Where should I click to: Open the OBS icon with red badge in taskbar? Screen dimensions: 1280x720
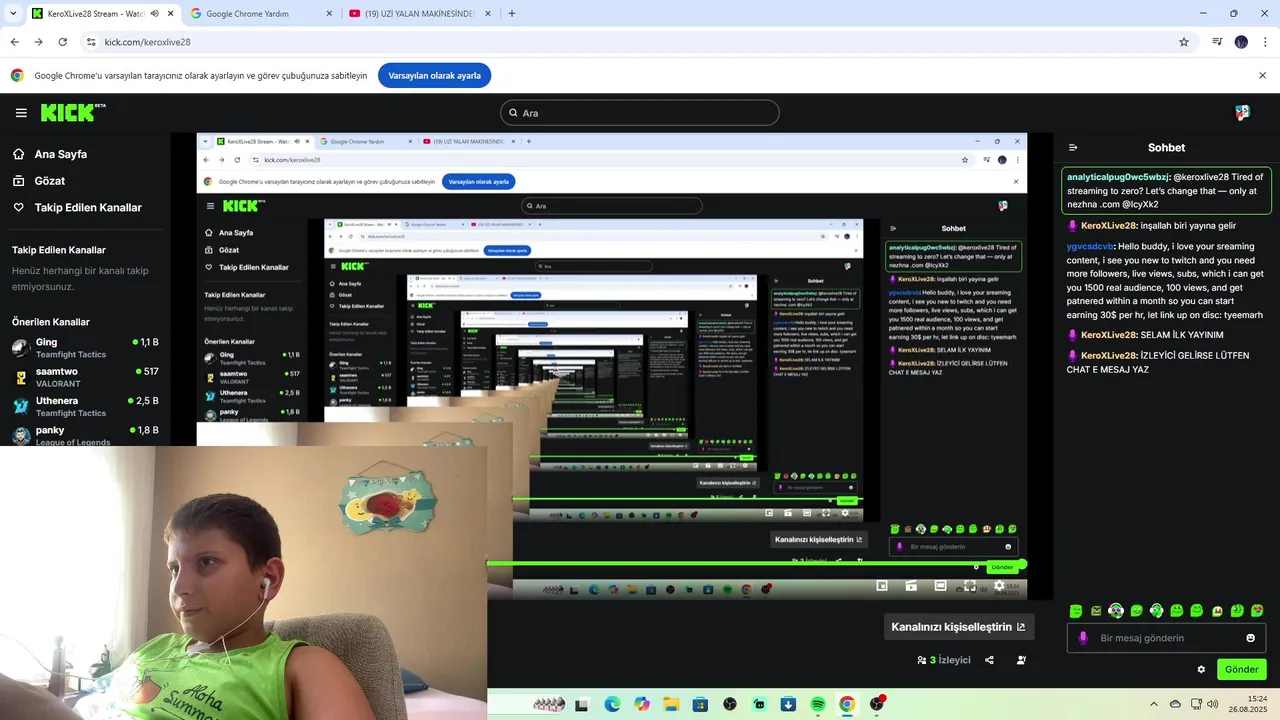(x=877, y=704)
